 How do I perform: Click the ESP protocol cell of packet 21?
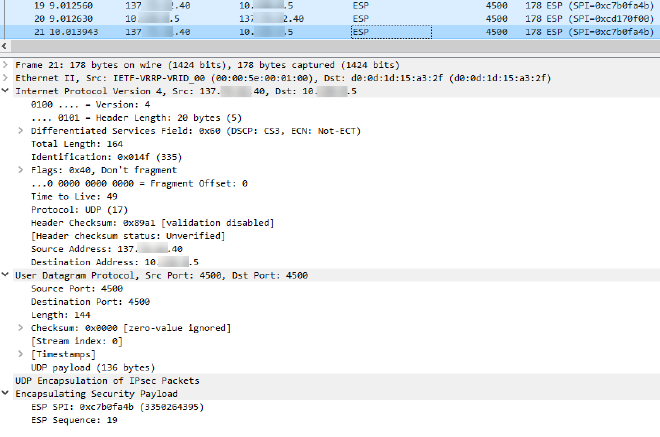point(391,32)
